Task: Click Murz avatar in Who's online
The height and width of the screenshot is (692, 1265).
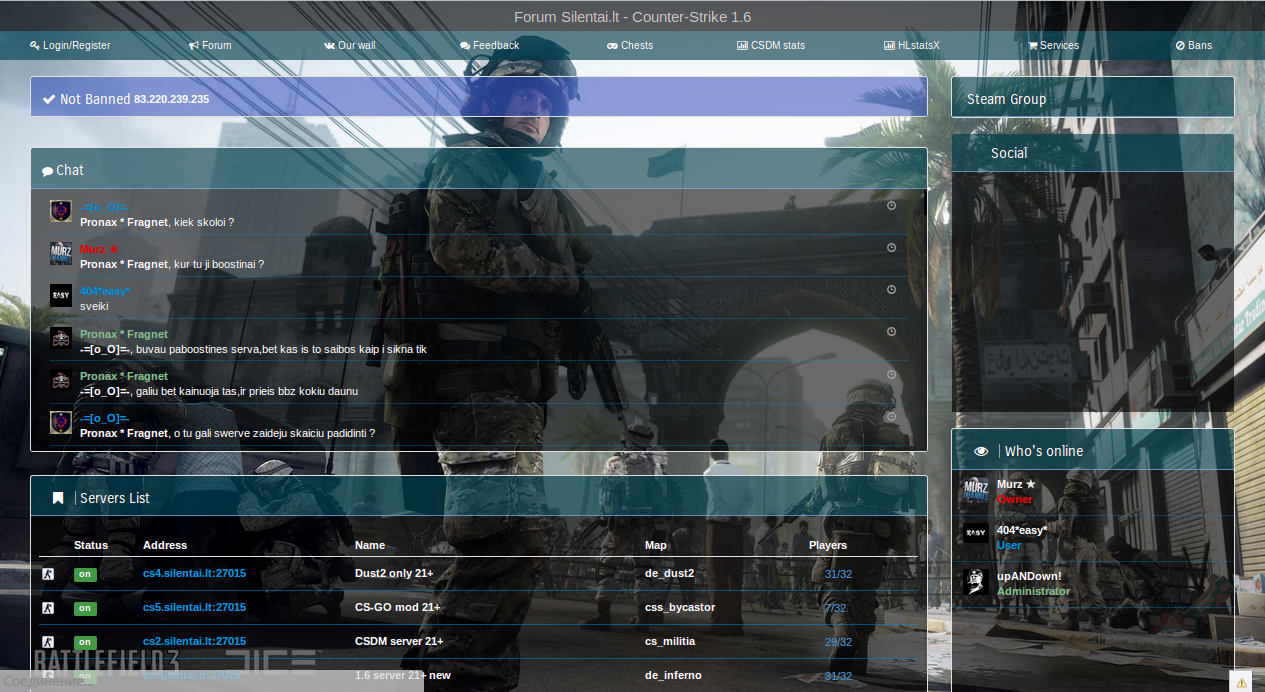Action: (x=976, y=490)
